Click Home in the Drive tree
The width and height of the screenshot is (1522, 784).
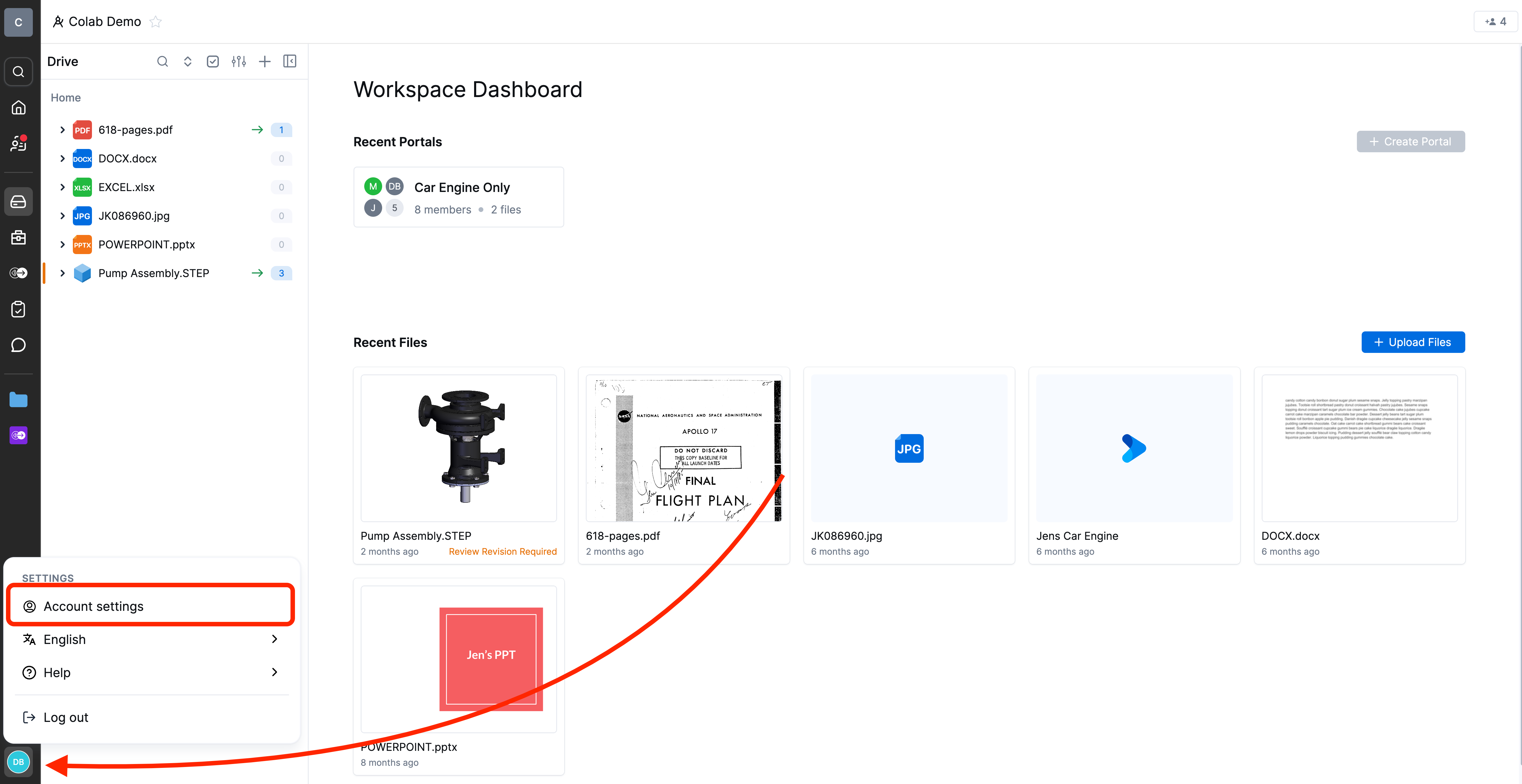[x=66, y=98]
